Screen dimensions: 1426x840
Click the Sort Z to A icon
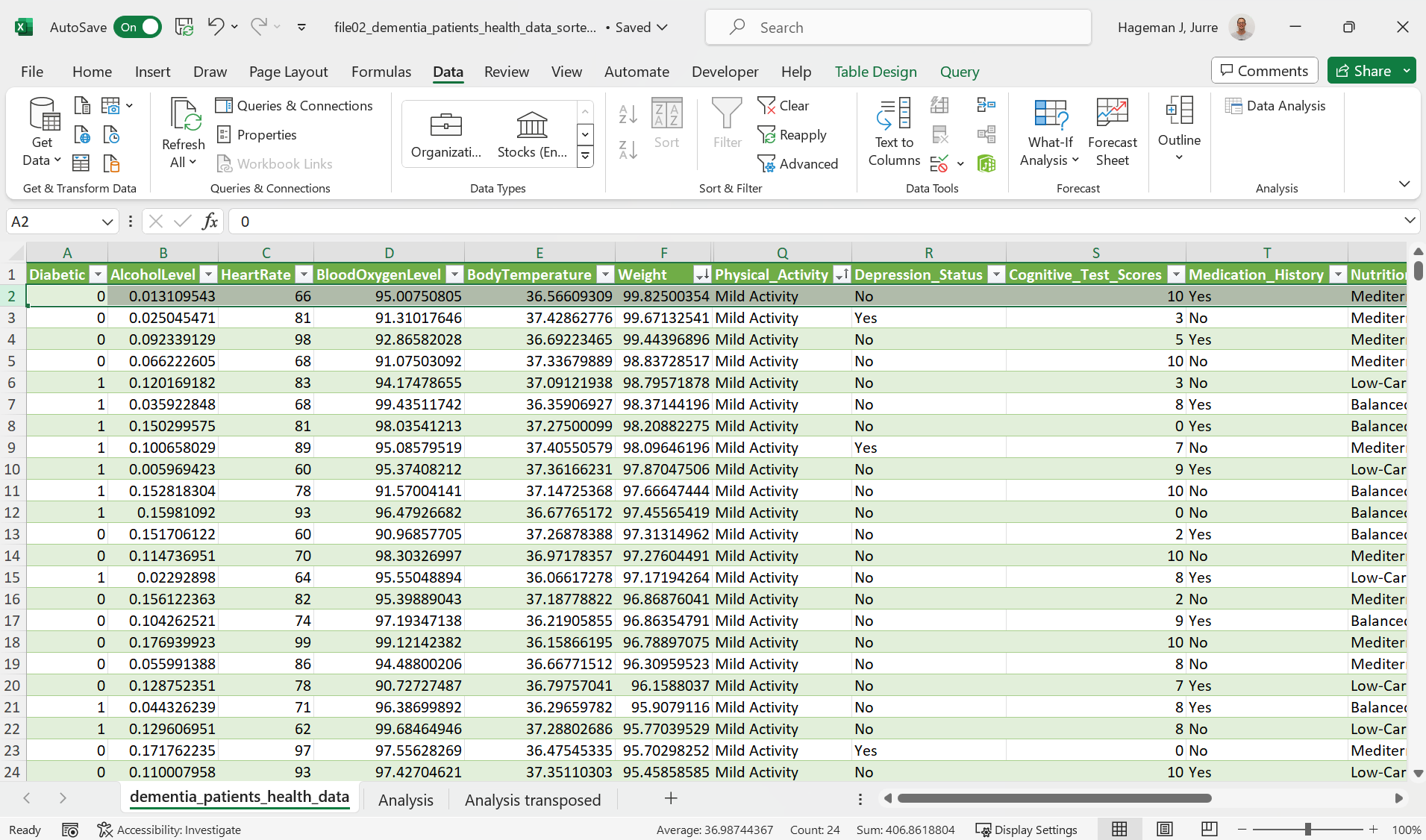[628, 150]
